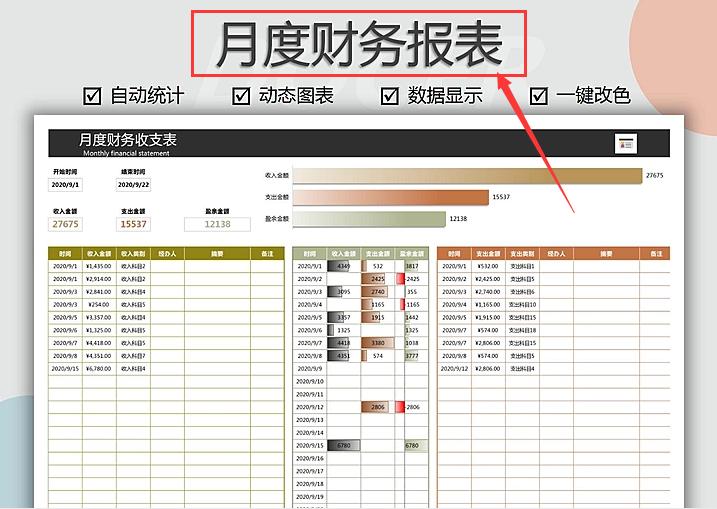Image resolution: width=717 pixels, height=509 pixels.
Task: Select the ¥1,165.00 expense cell
Action: tap(488, 304)
